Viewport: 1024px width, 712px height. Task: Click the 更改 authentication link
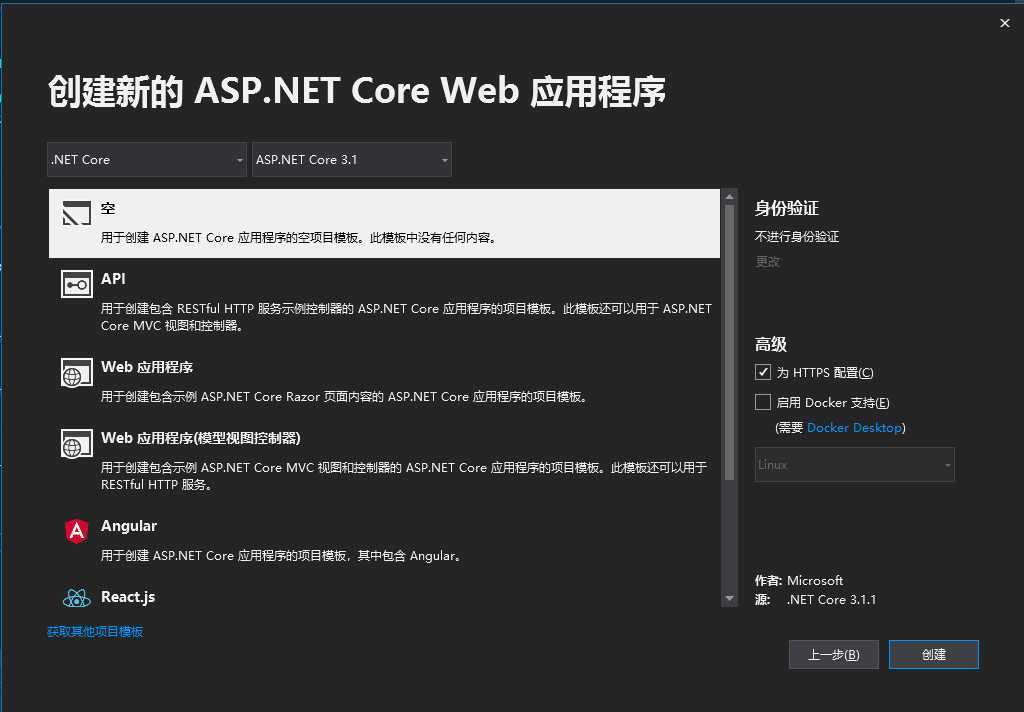pyautogui.click(x=767, y=261)
